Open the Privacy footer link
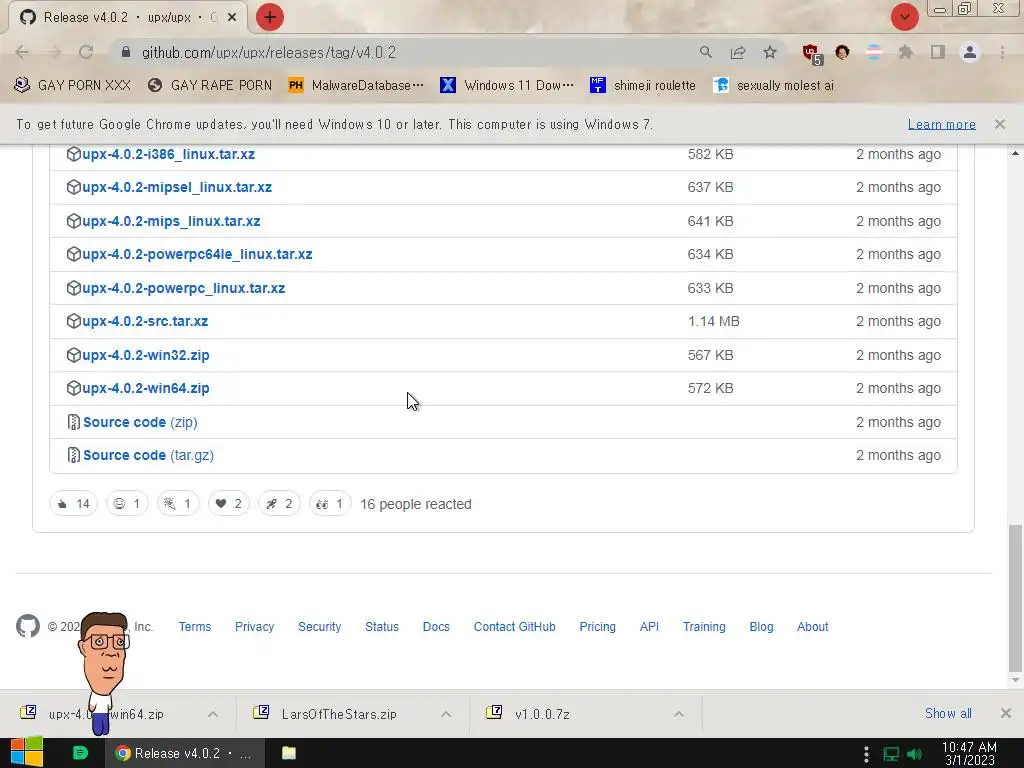 coord(254,626)
